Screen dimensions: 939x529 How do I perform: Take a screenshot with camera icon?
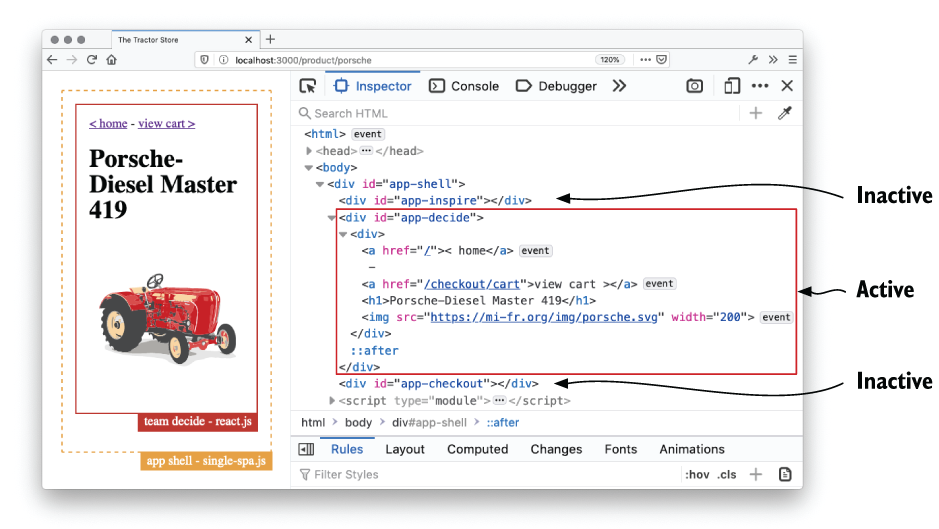695,86
